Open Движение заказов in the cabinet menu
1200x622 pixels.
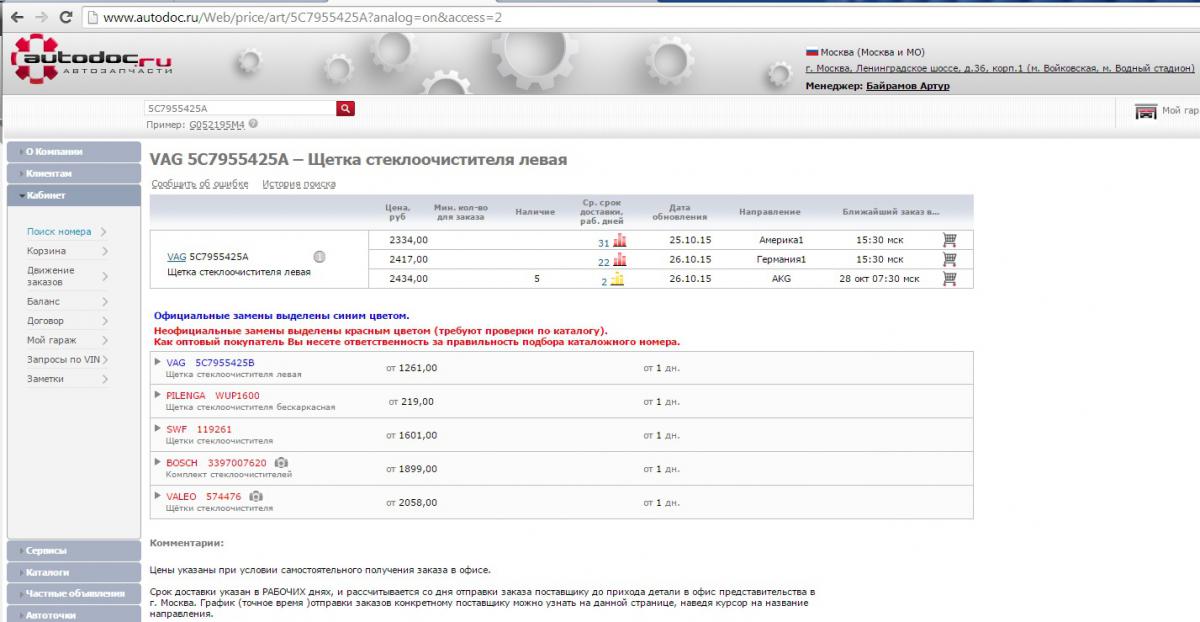click(50, 276)
